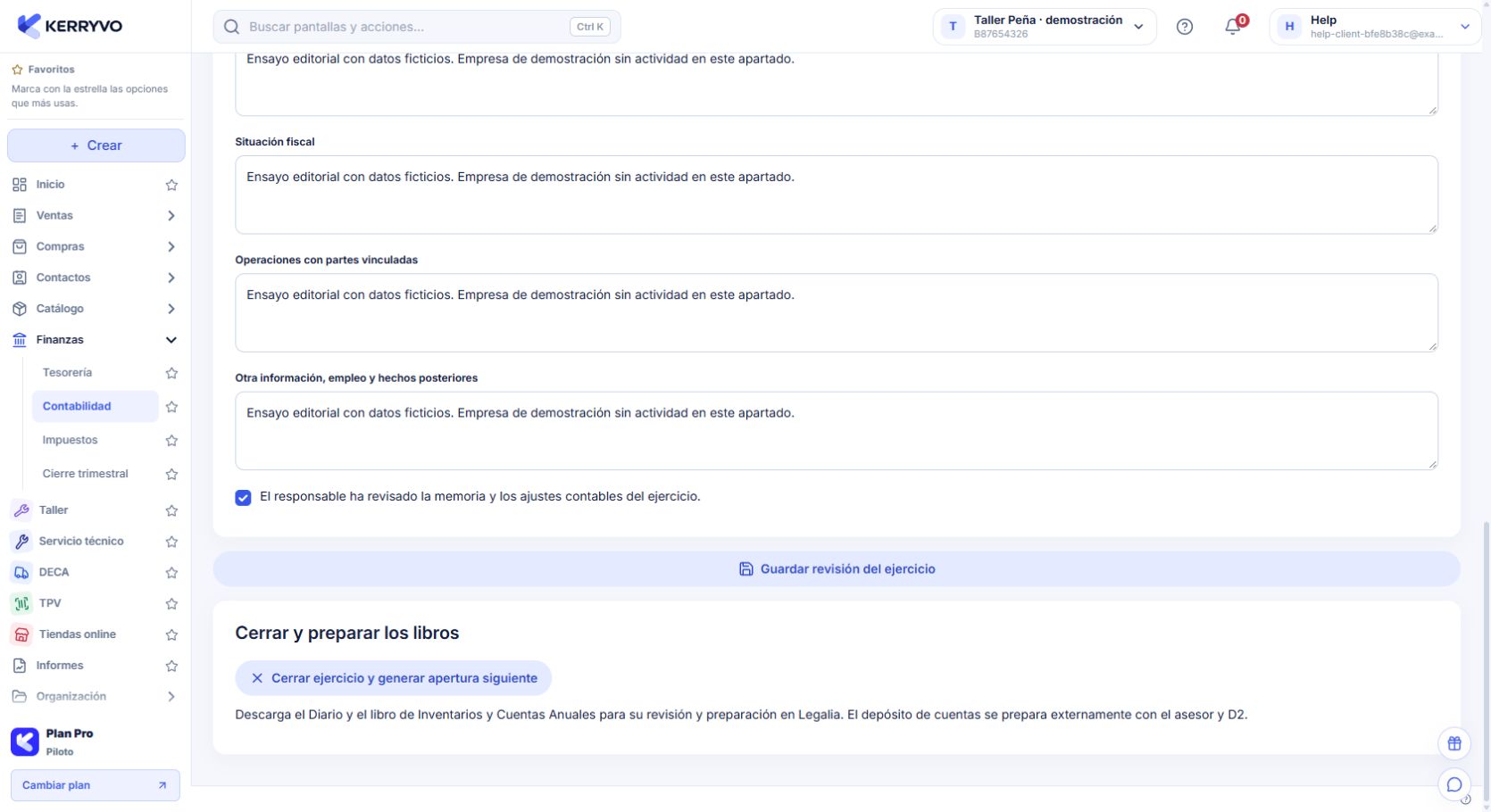Click the Tiendas online shop icon
The width and height of the screenshot is (1491, 812).
click(21, 635)
